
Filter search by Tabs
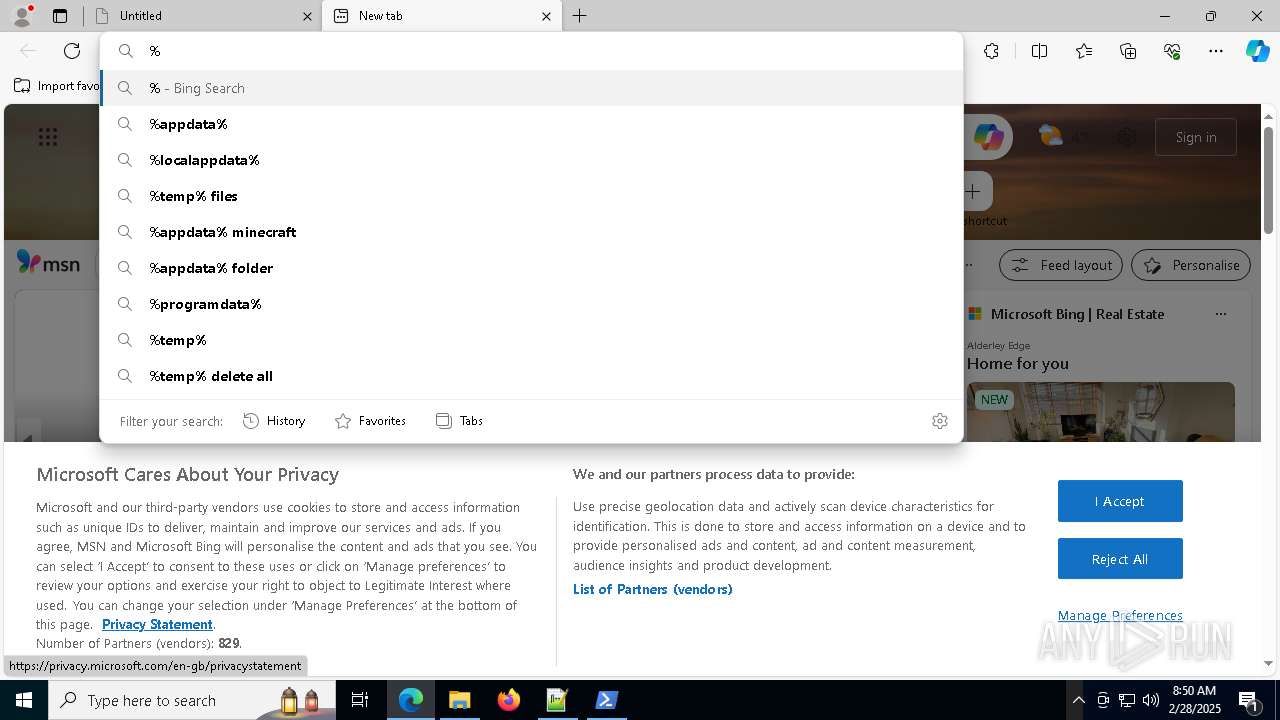[459, 421]
